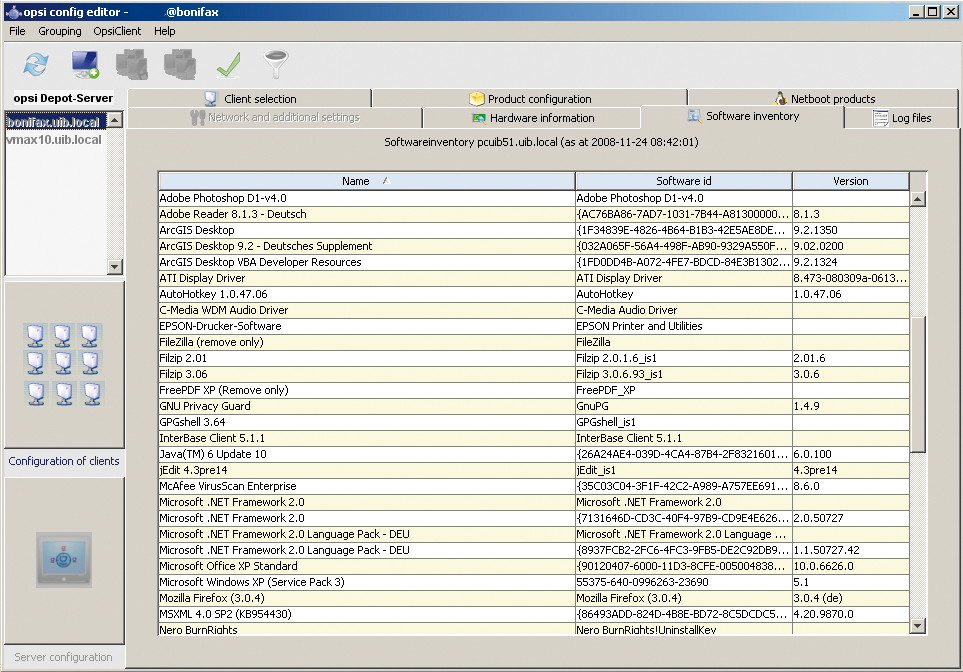Select the FileZilla (remove only) row

pos(534,342)
